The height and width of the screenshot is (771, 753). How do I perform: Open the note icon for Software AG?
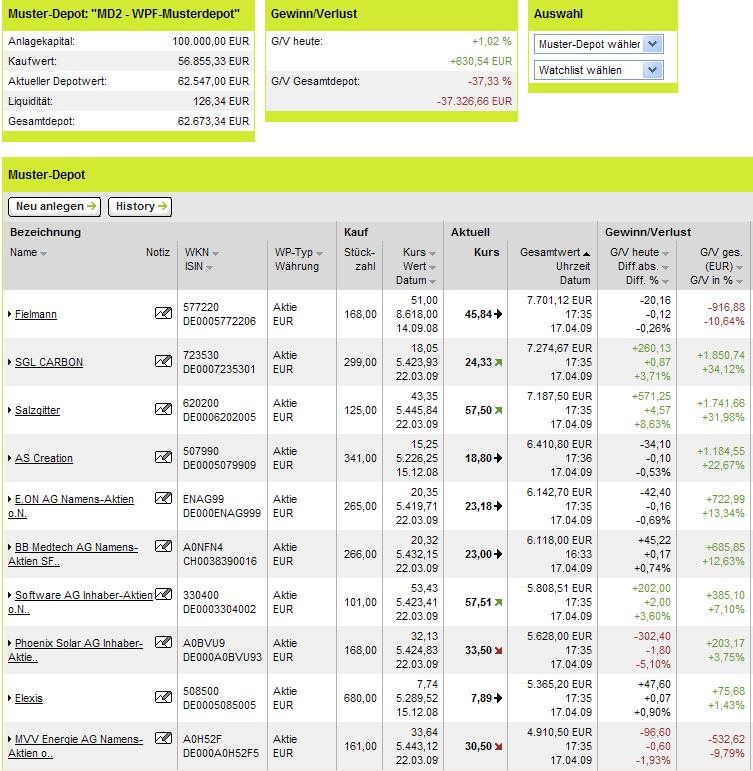pyautogui.click(x=163, y=594)
